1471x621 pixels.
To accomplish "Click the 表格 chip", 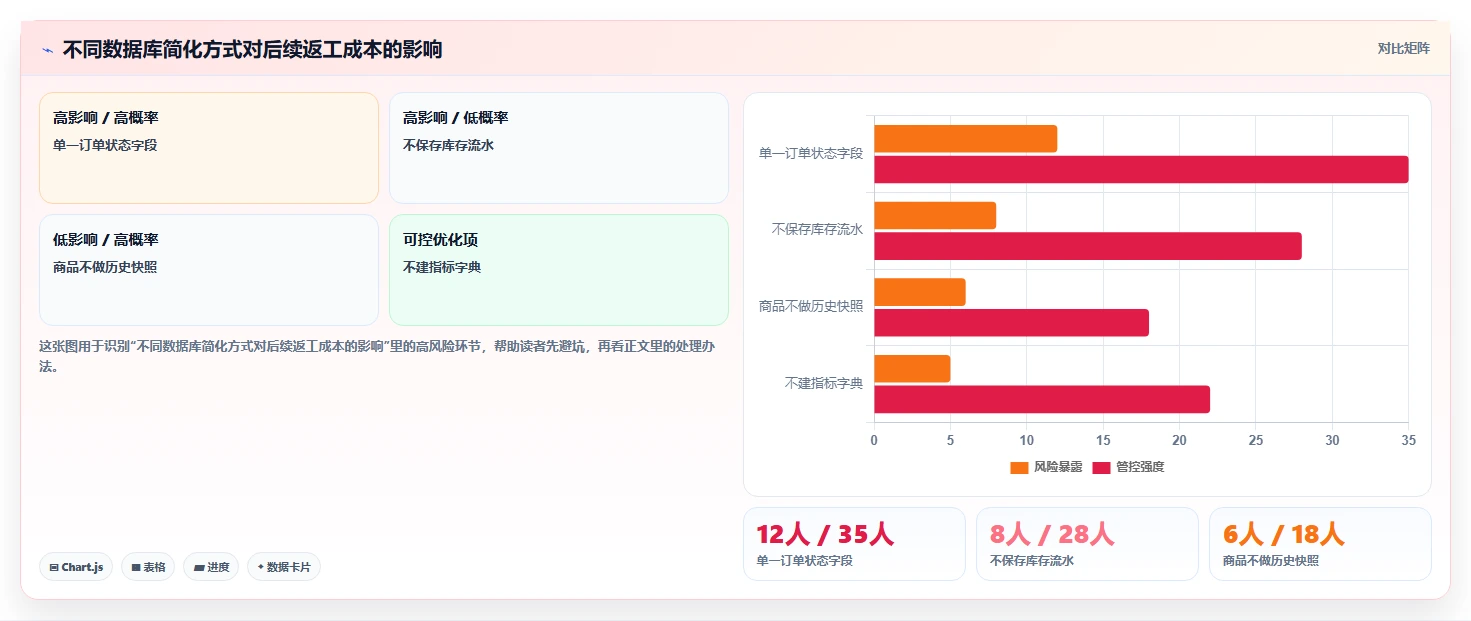I will (x=148, y=567).
